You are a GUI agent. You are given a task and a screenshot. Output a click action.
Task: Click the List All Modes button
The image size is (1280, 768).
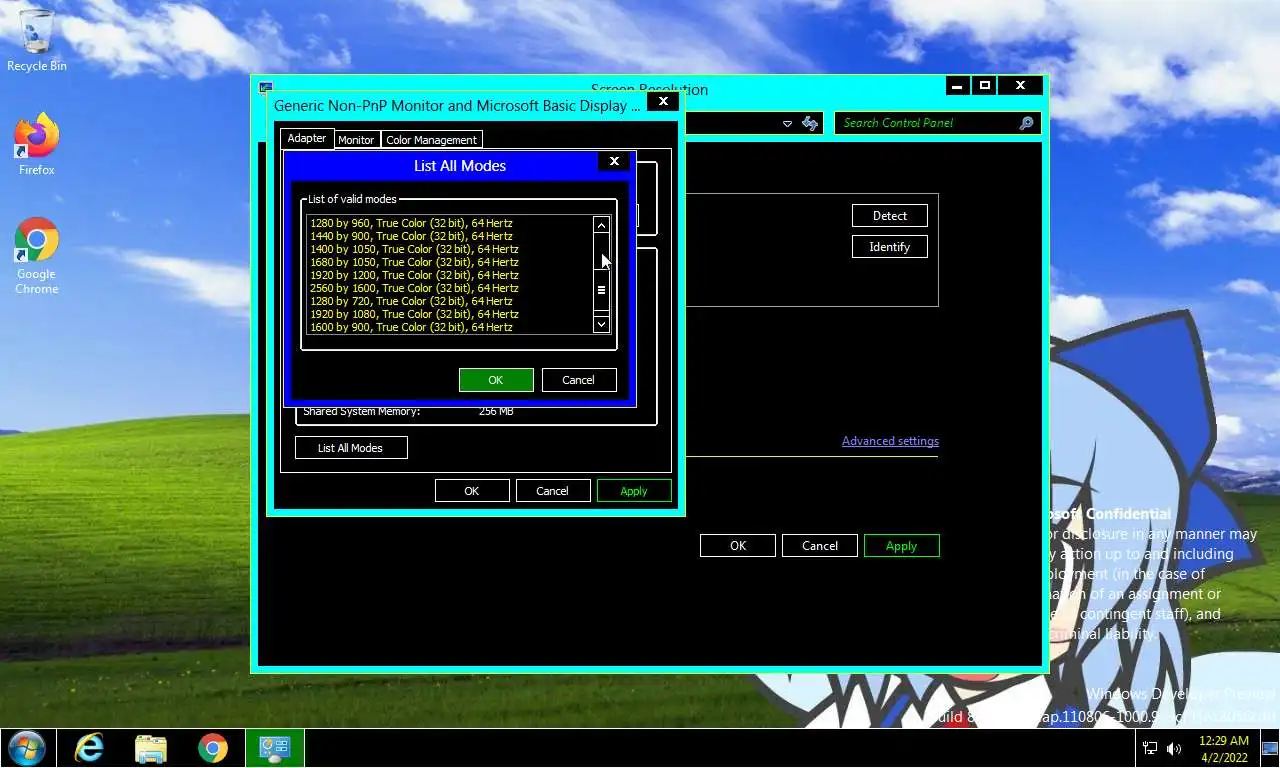(x=351, y=448)
